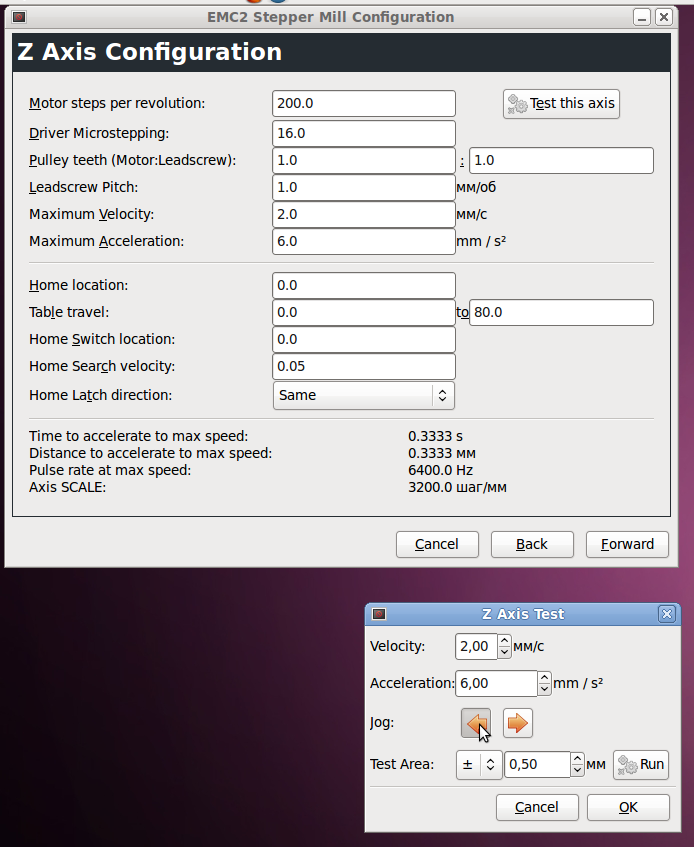Click the Test this axis button
This screenshot has height=847, width=694.
pyautogui.click(x=561, y=104)
